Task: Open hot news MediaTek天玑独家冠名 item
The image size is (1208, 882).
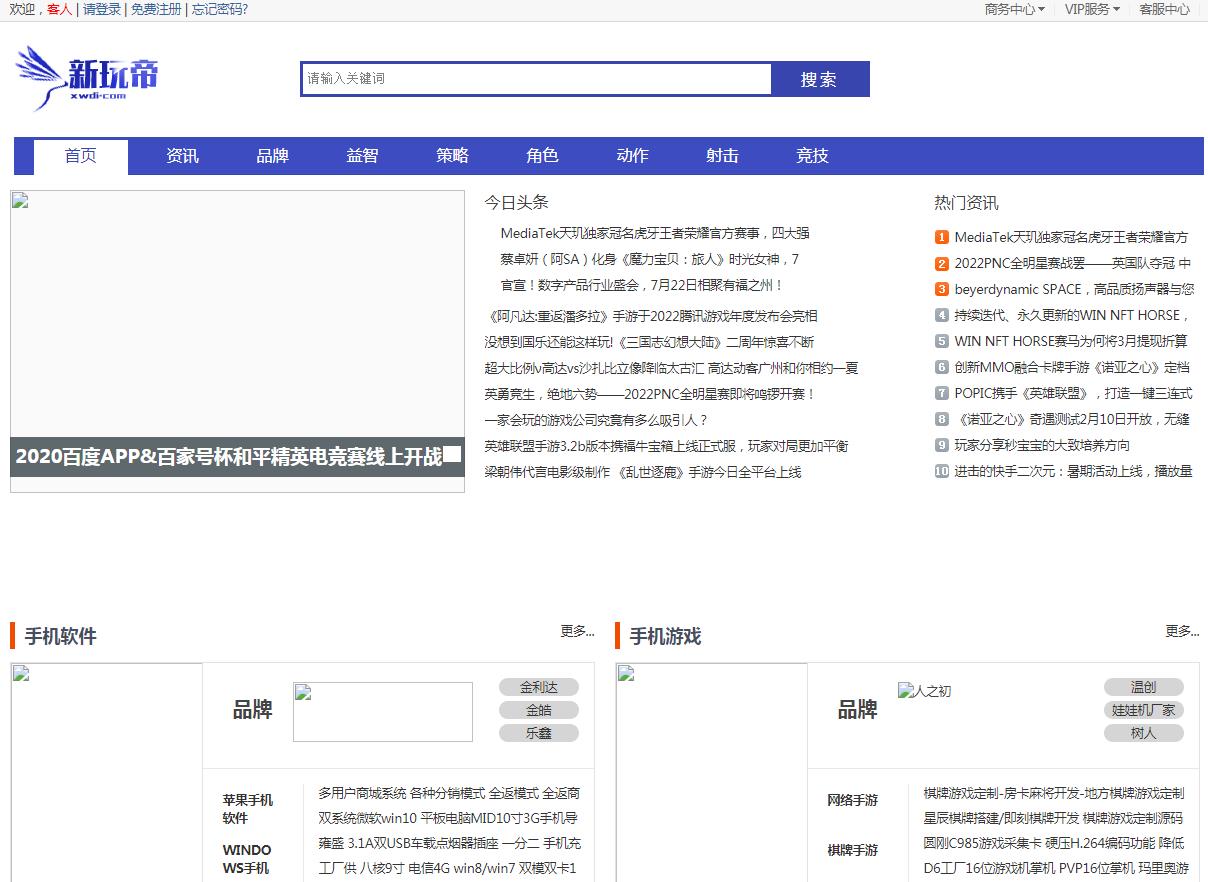Action: coord(1072,237)
